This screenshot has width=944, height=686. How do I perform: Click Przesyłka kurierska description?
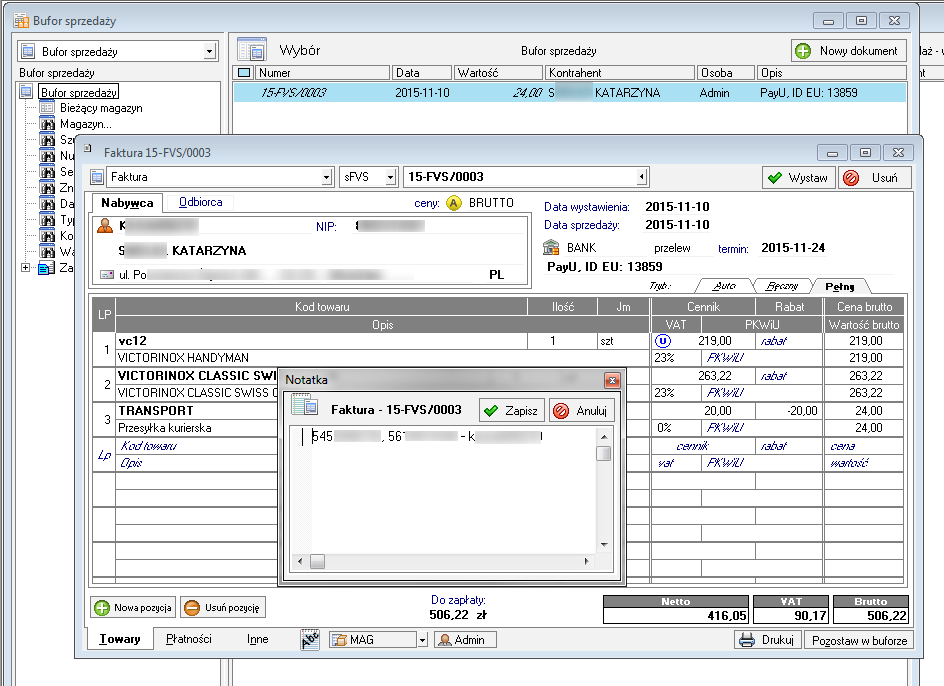[x=164, y=428]
